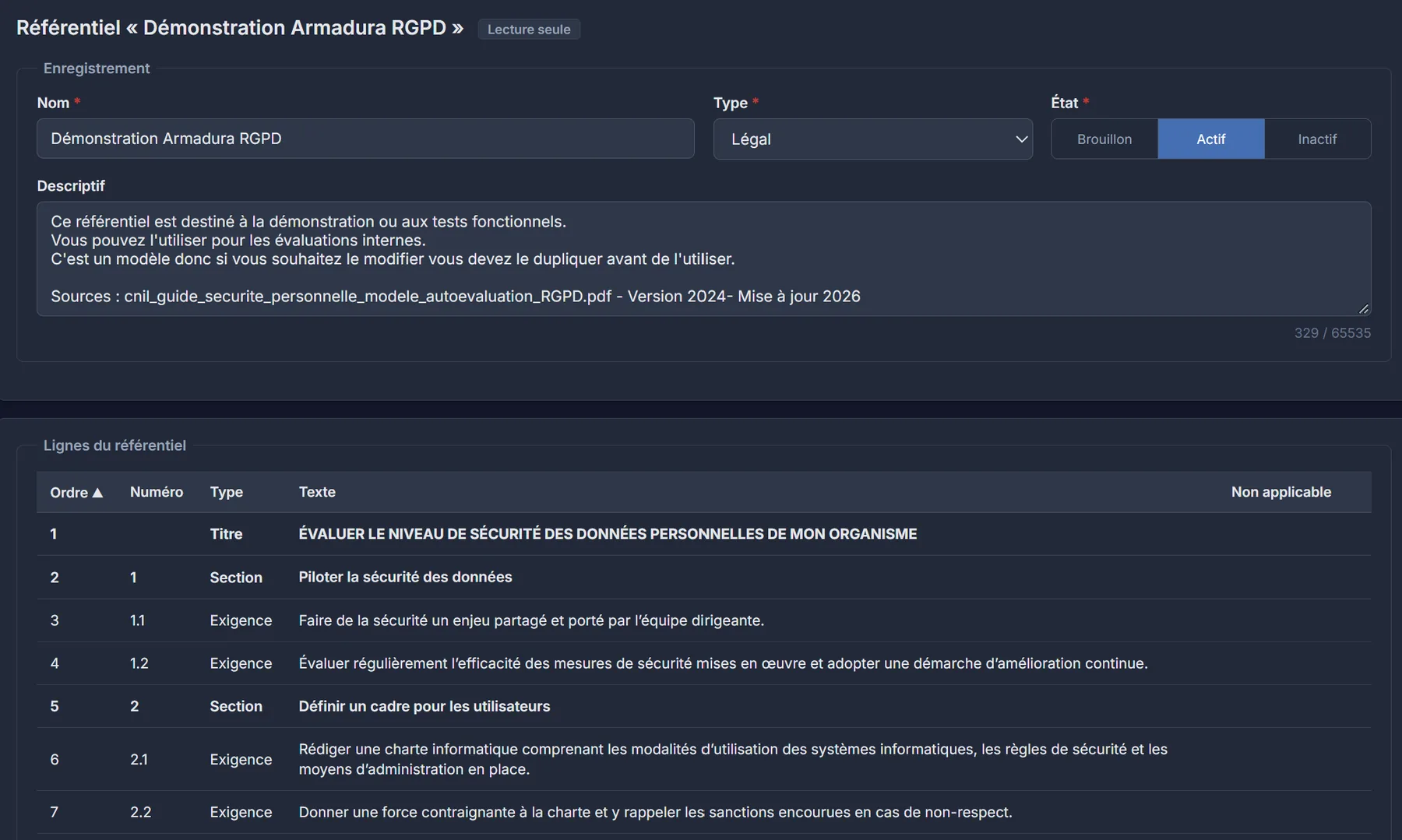Click the Exigence type cell in row 3
This screenshot has width=1402, height=840.
[x=241, y=620]
